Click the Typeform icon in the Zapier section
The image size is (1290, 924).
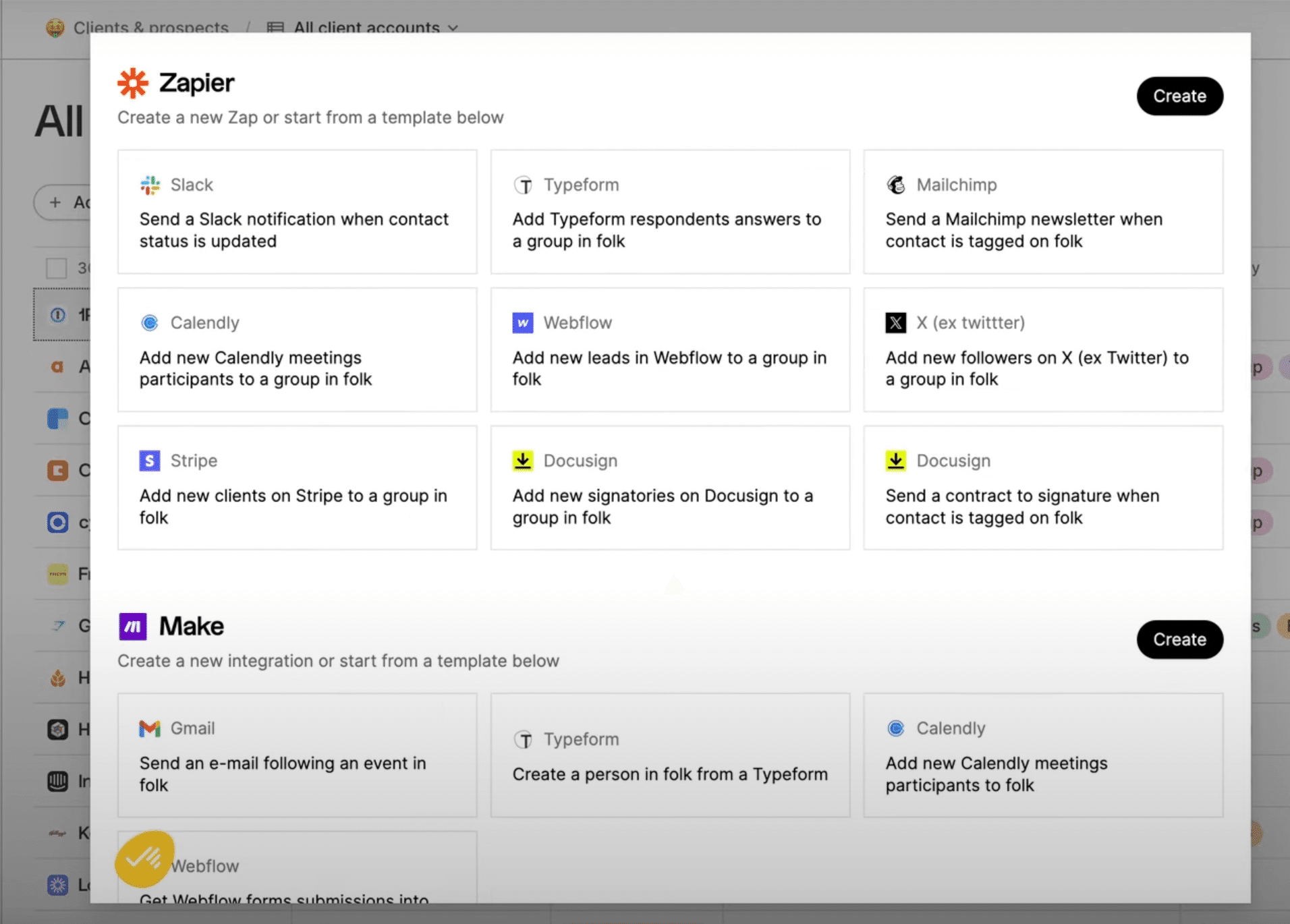point(523,185)
